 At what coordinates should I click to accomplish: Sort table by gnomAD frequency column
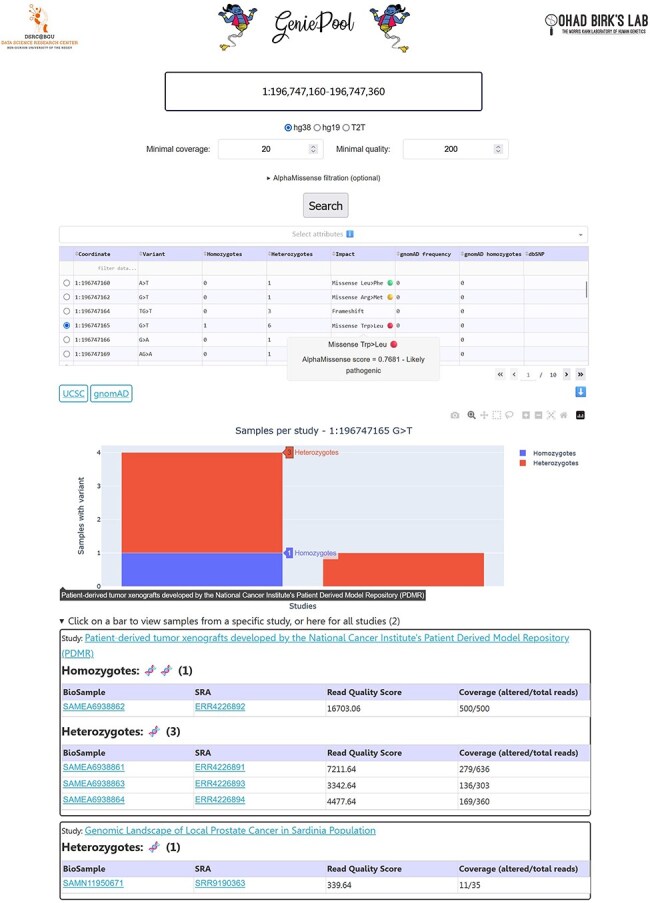pos(398,254)
